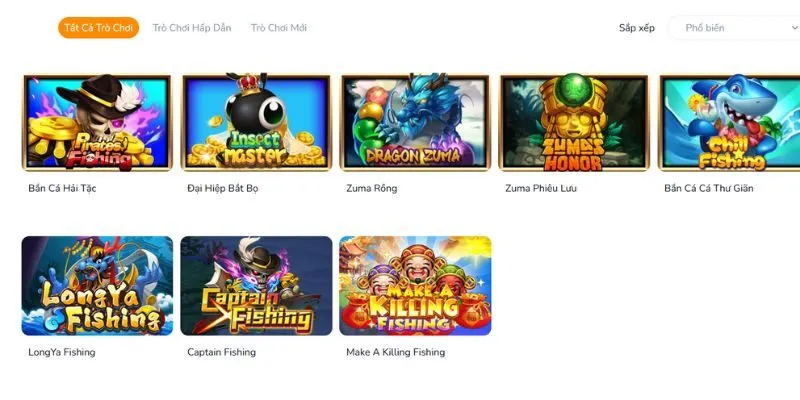The image size is (800, 400).
Task: Open the Pirates Fishing game thumbnail
Action: pyautogui.click(x=97, y=123)
